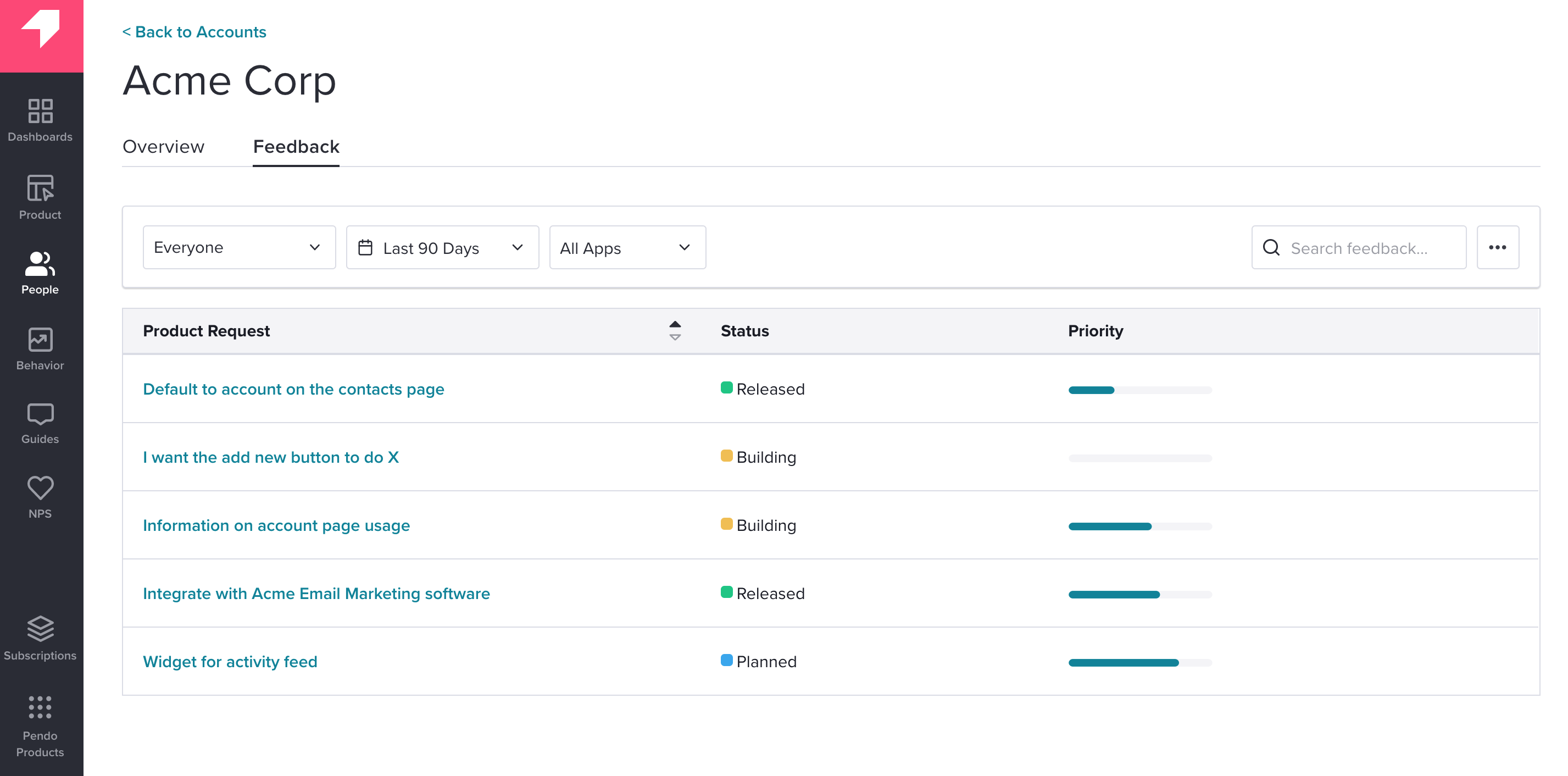
Task: Open 'Integrate with Acme Email Marketing software' request
Action: (316, 594)
